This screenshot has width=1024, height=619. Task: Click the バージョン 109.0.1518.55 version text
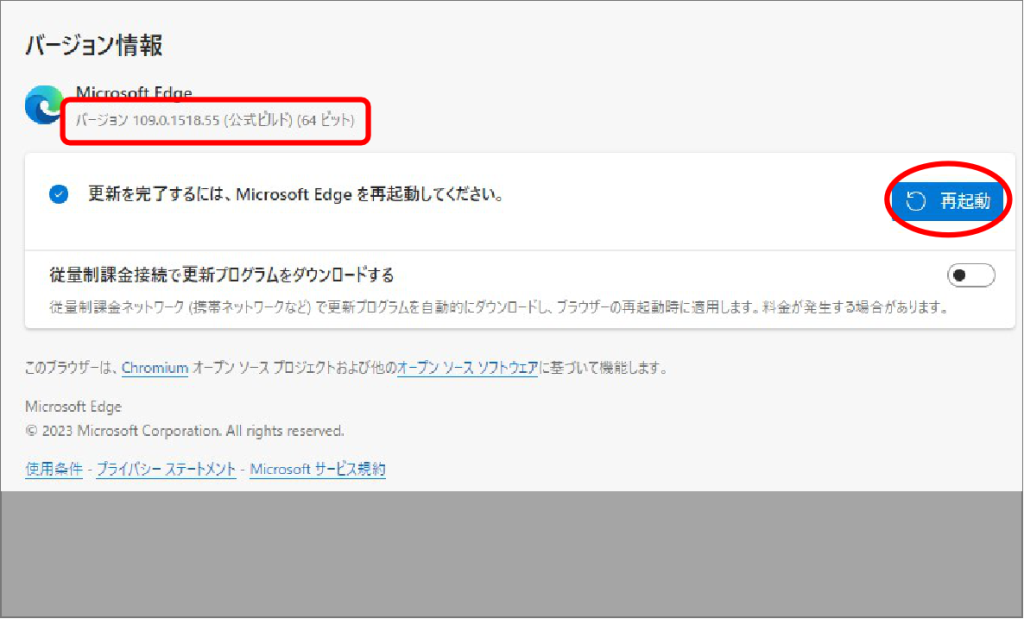pos(215,120)
